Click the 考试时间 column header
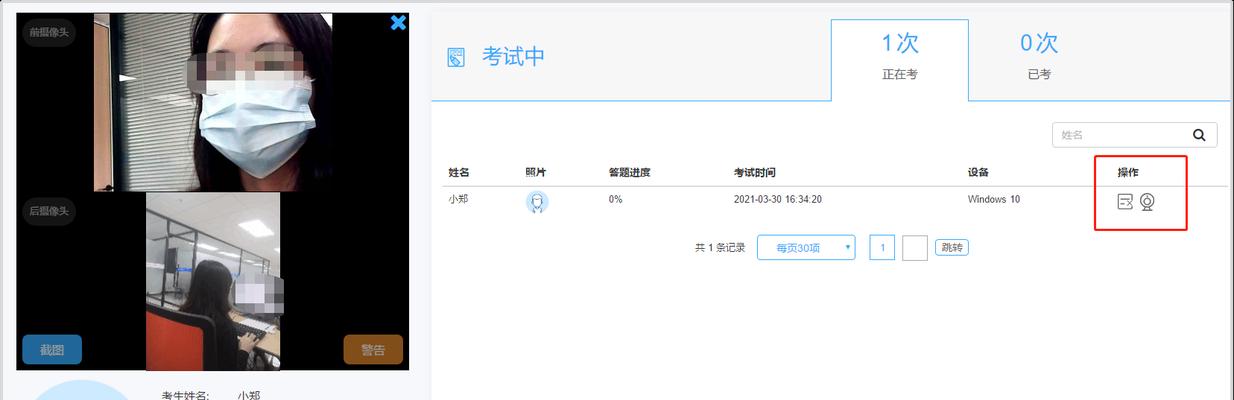The image size is (1234, 400). tap(755, 173)
